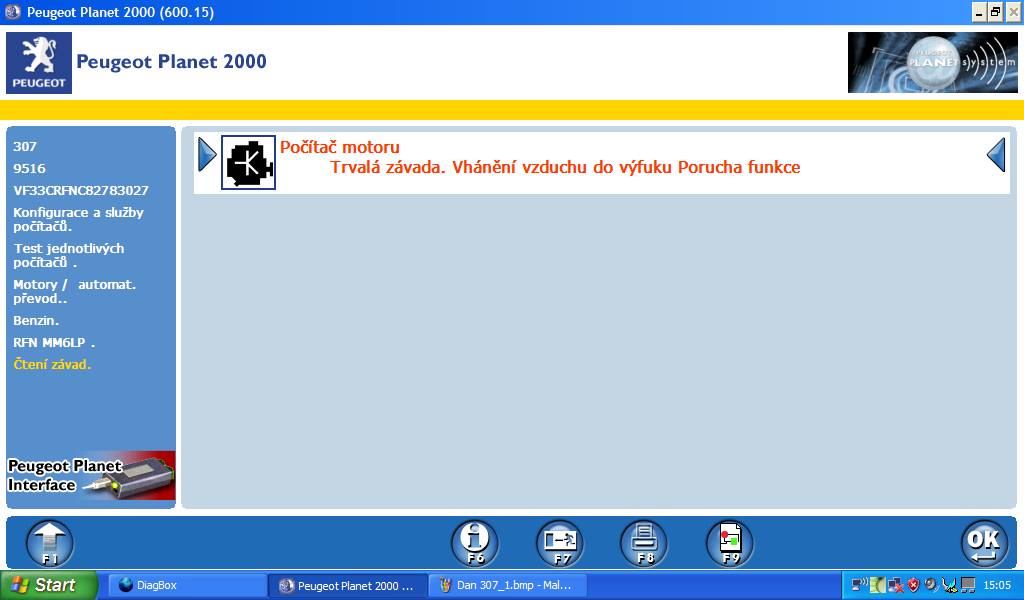Image resolution: width=1024 pixels, height=600 pixels.
Task: Click the F8 printer icon
Action: (x=645, y=543)
